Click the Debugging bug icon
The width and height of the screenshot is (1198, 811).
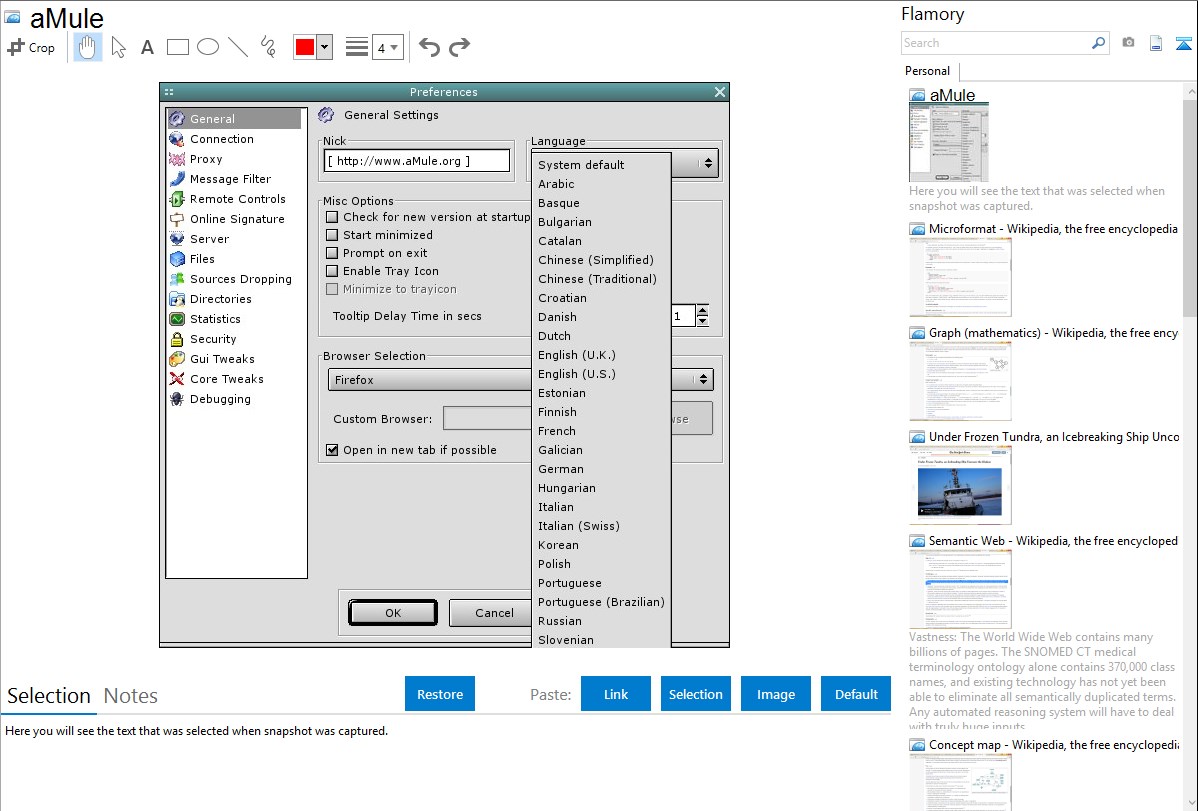176,399
